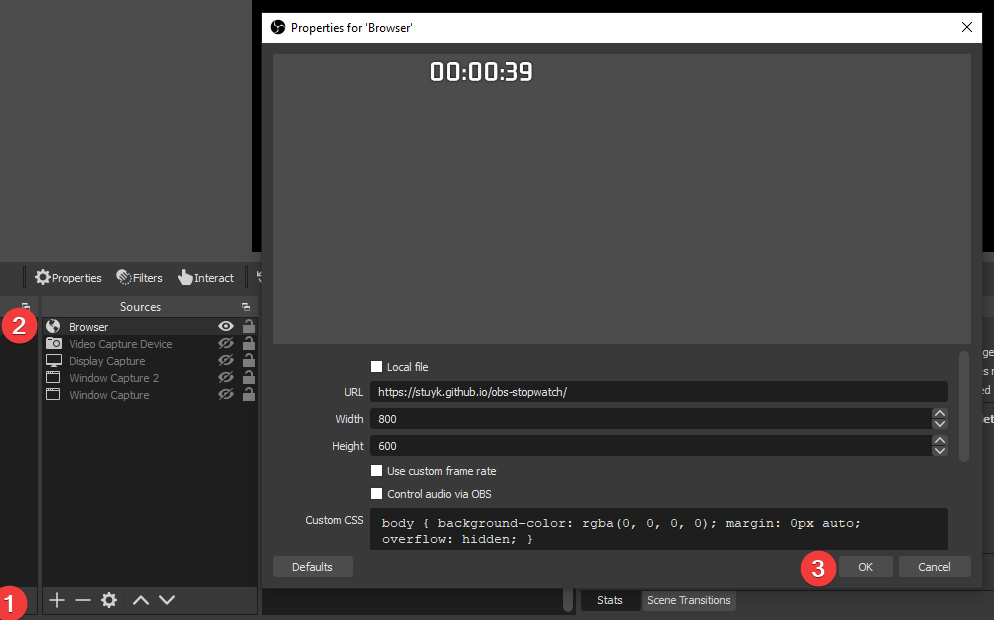Lock the Browser source
Image resolution: width=994 pixels, height=620 pixels.
point(247,326)
